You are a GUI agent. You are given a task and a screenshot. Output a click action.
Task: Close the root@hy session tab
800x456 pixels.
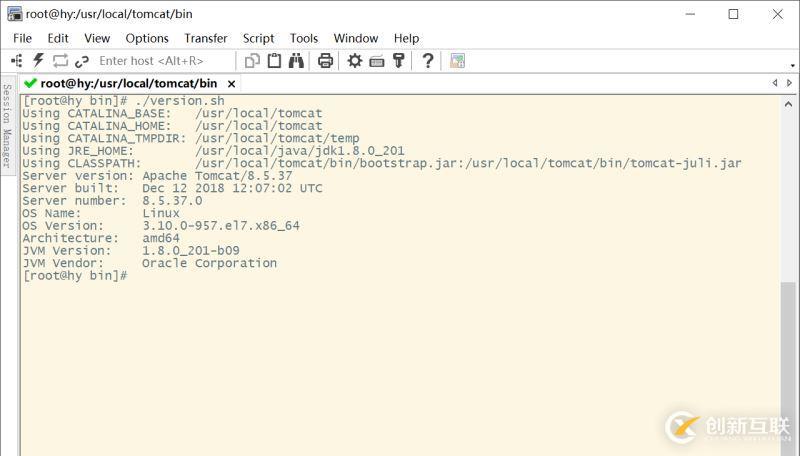231,84
